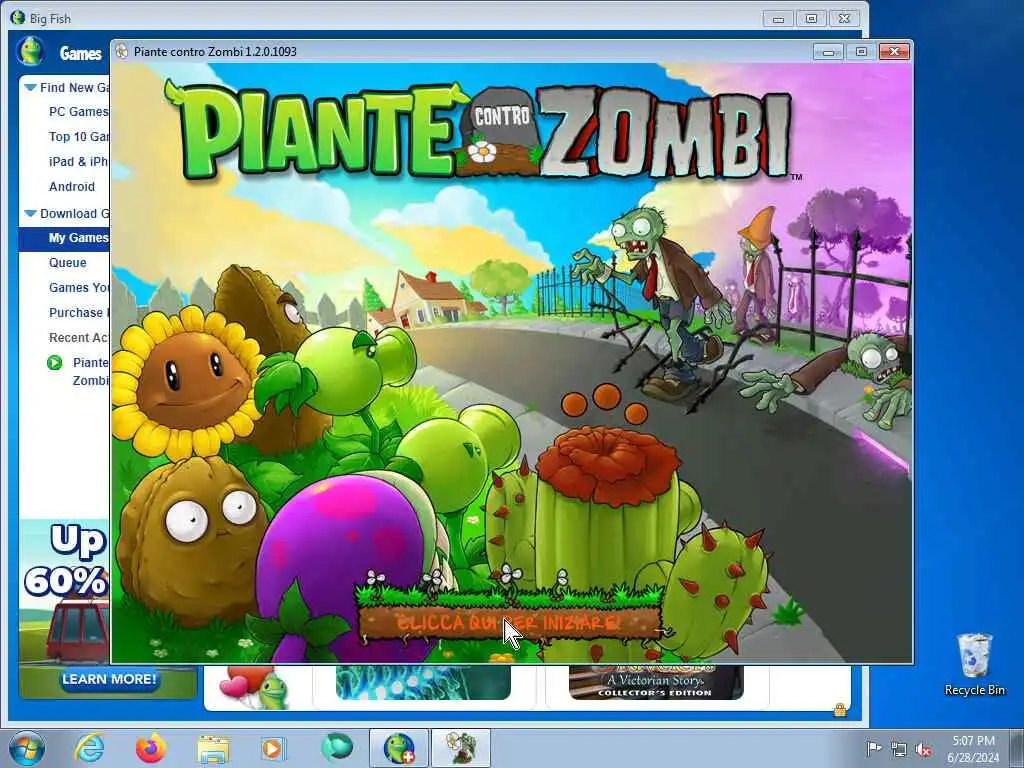Image resolution: width=1024 pixels, height=768 pixels.
Task: Click the padlock icon in Big Fish window
Action: click(840, 709)
